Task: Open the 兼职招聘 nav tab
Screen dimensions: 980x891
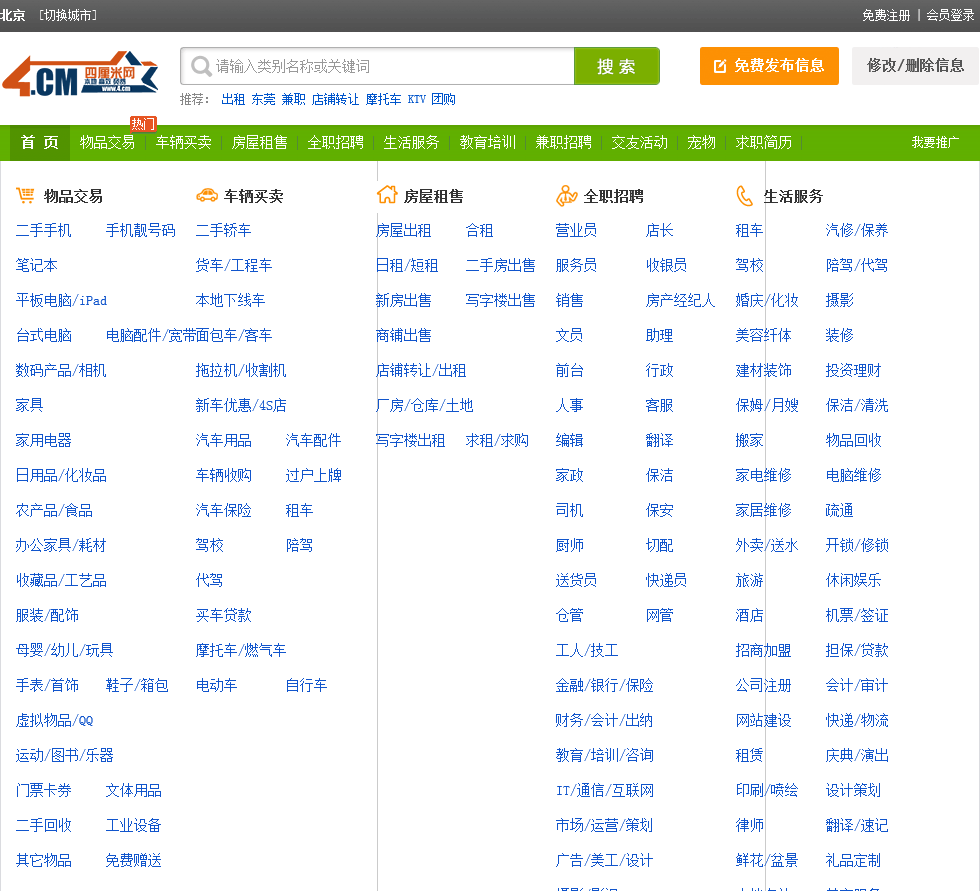Action: coord(564,142)
